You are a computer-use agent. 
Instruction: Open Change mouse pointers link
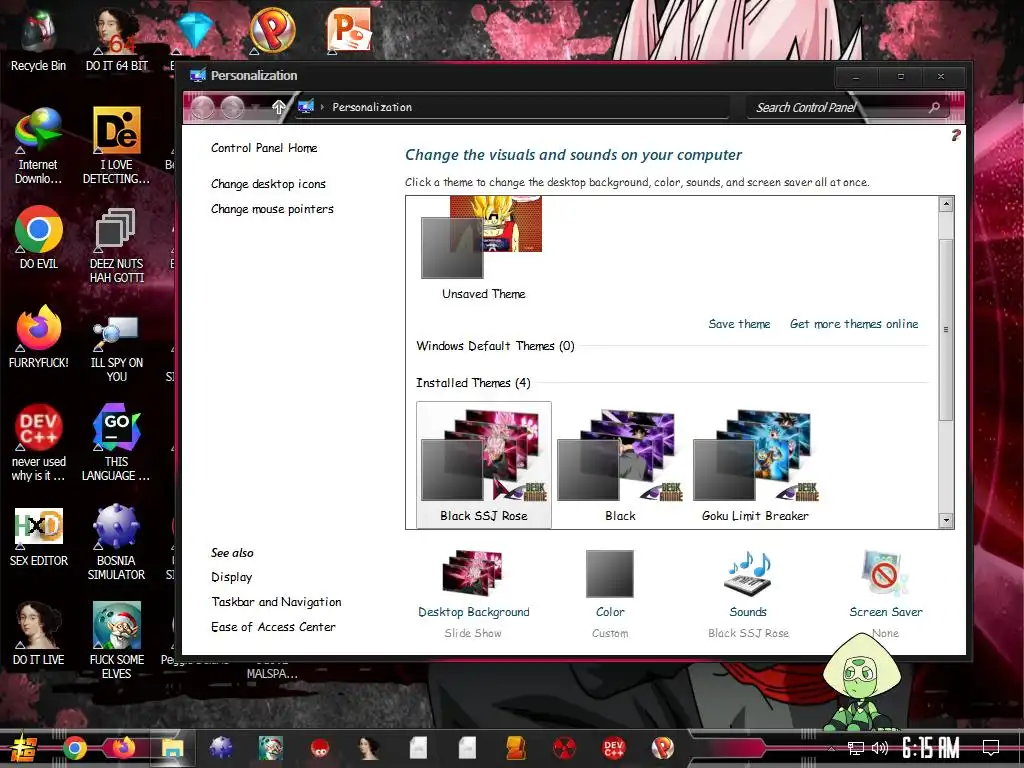(x=272, y=209)
